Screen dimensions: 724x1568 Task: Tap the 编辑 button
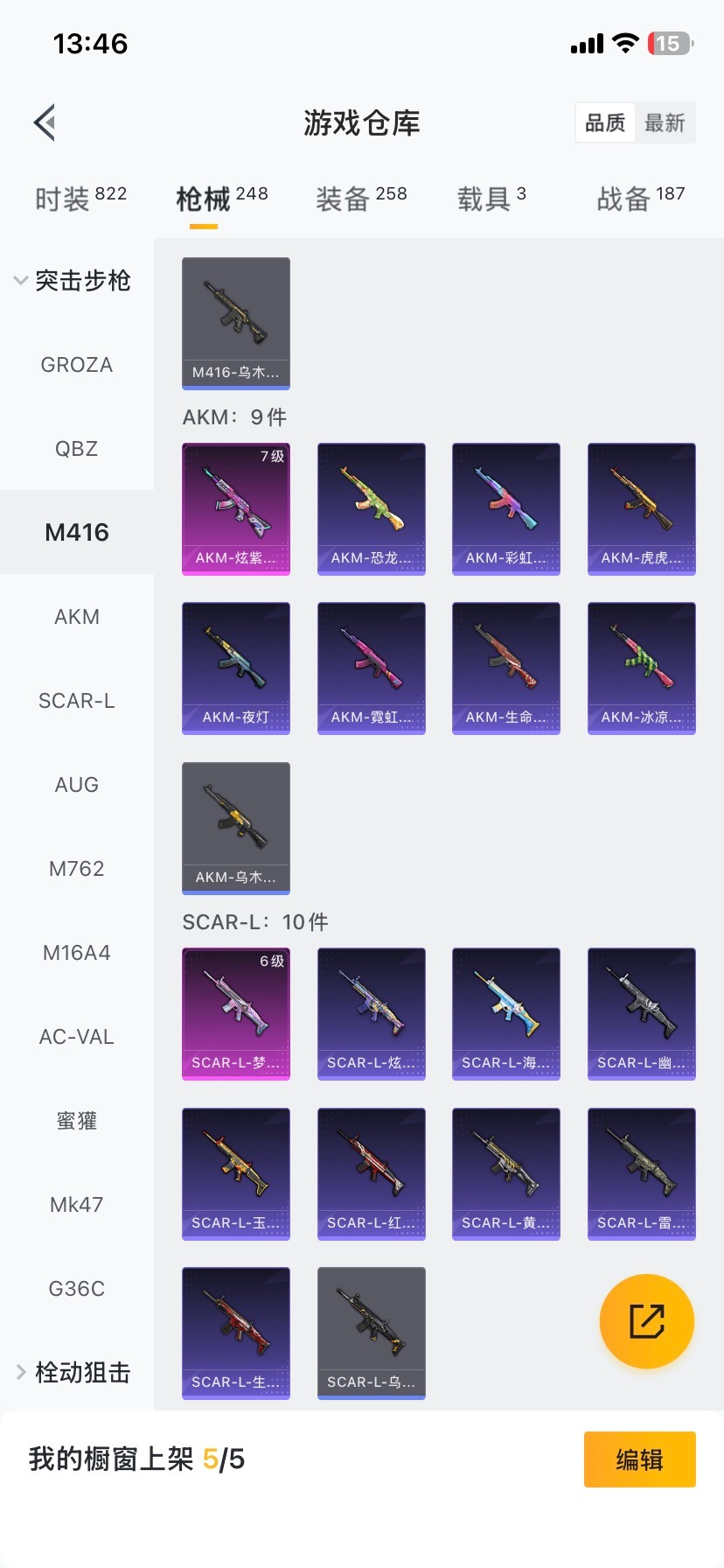[x=640, y=1459]
